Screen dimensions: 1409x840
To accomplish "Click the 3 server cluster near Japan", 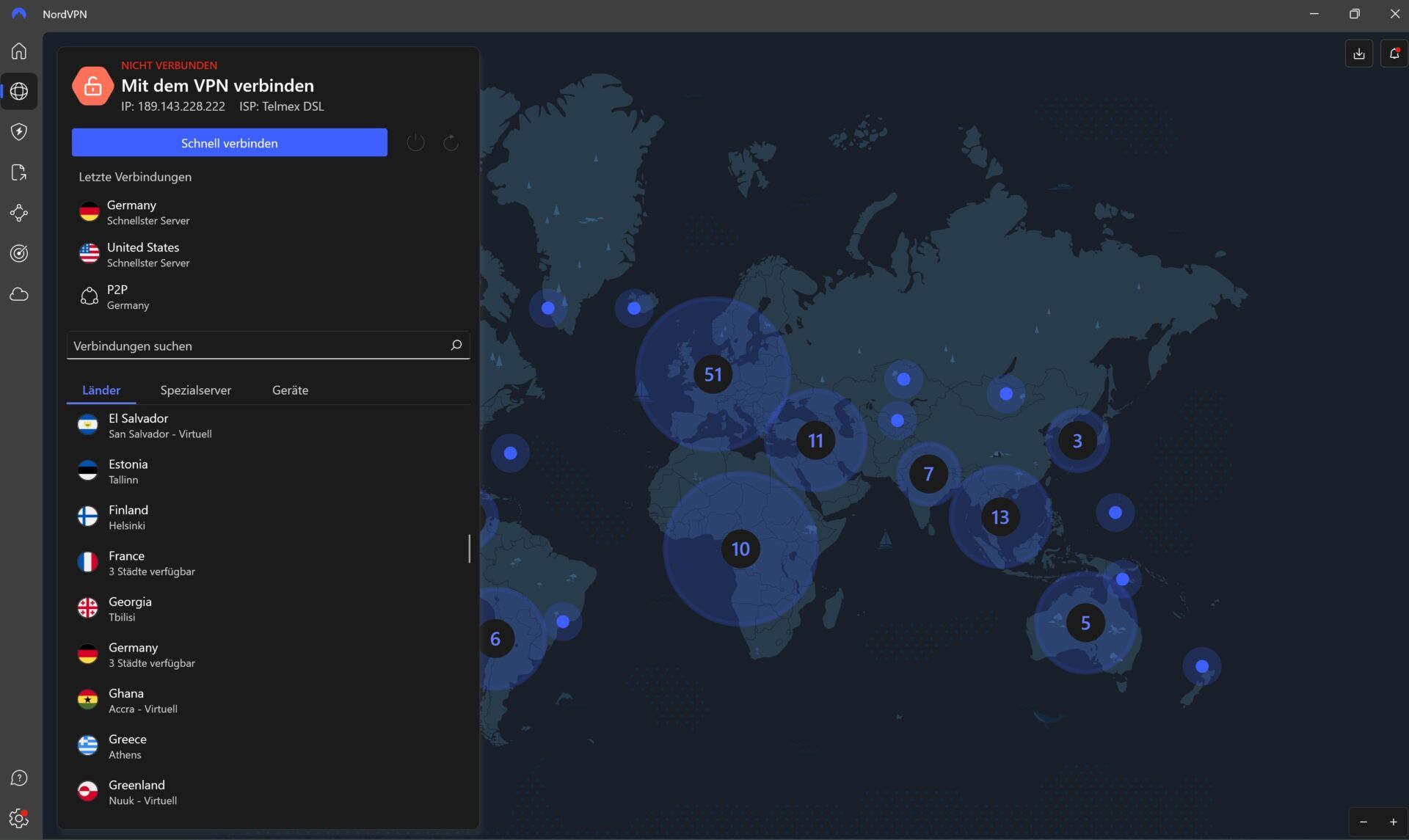I will 1077,441.
